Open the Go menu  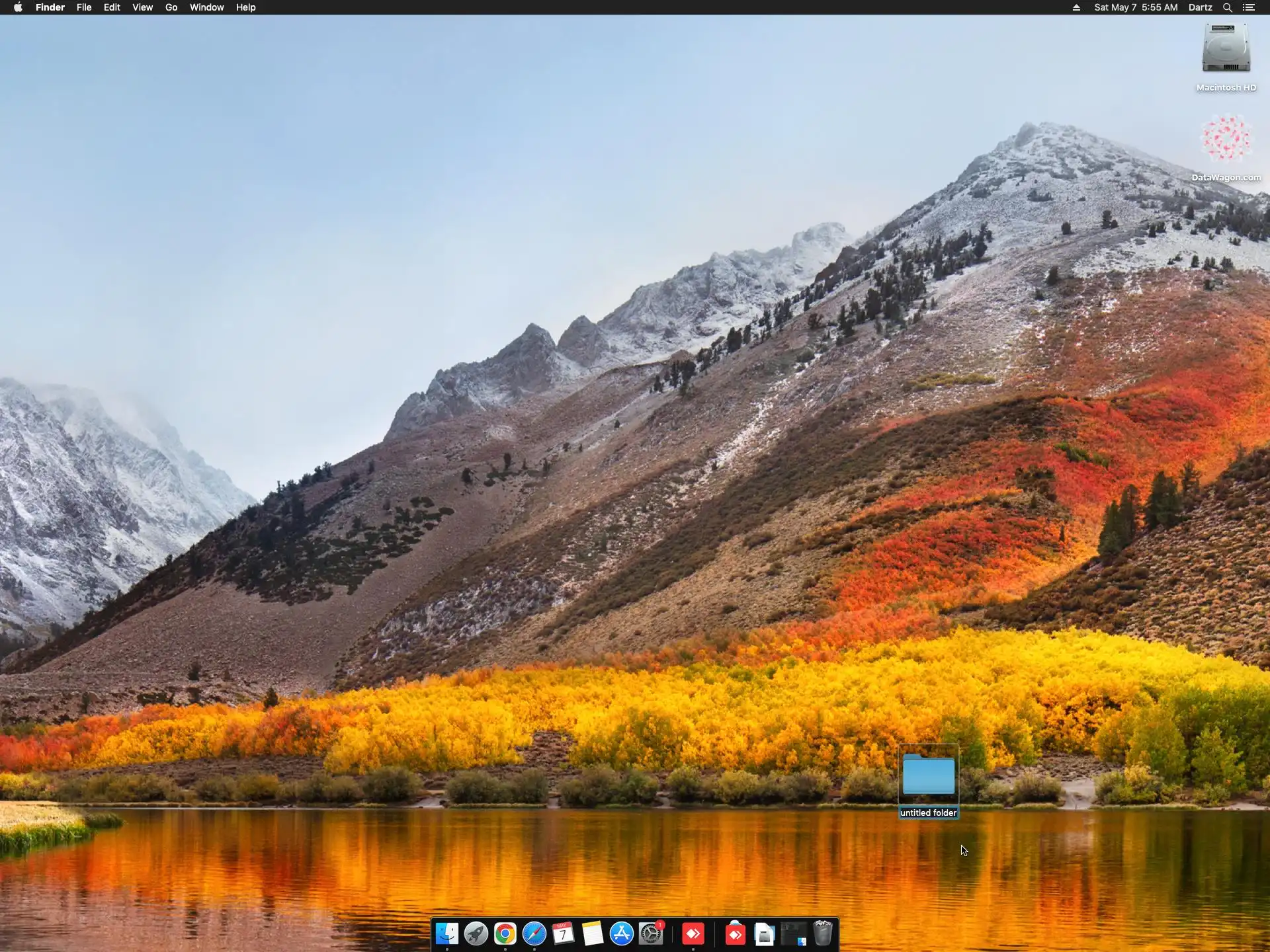click(x=171, y=7)
